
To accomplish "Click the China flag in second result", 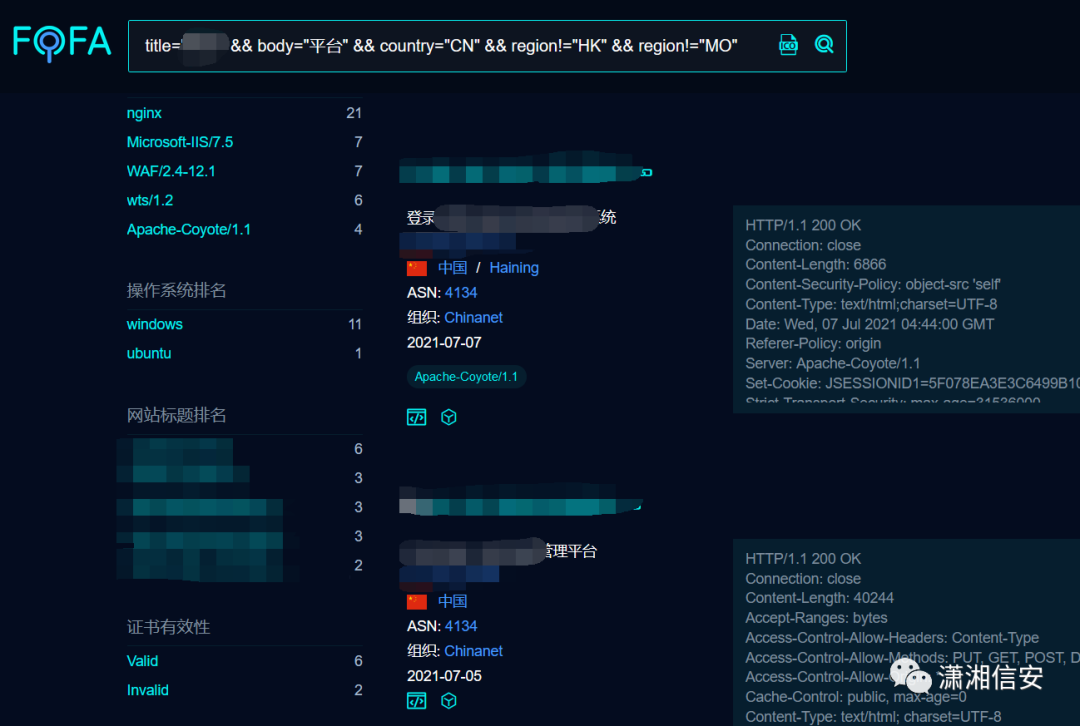I will click(417, 601).
